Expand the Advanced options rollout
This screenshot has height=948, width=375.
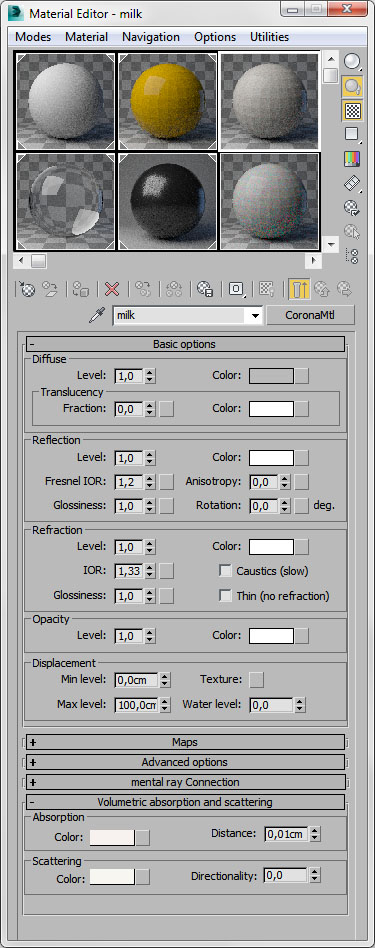point(186,762)
